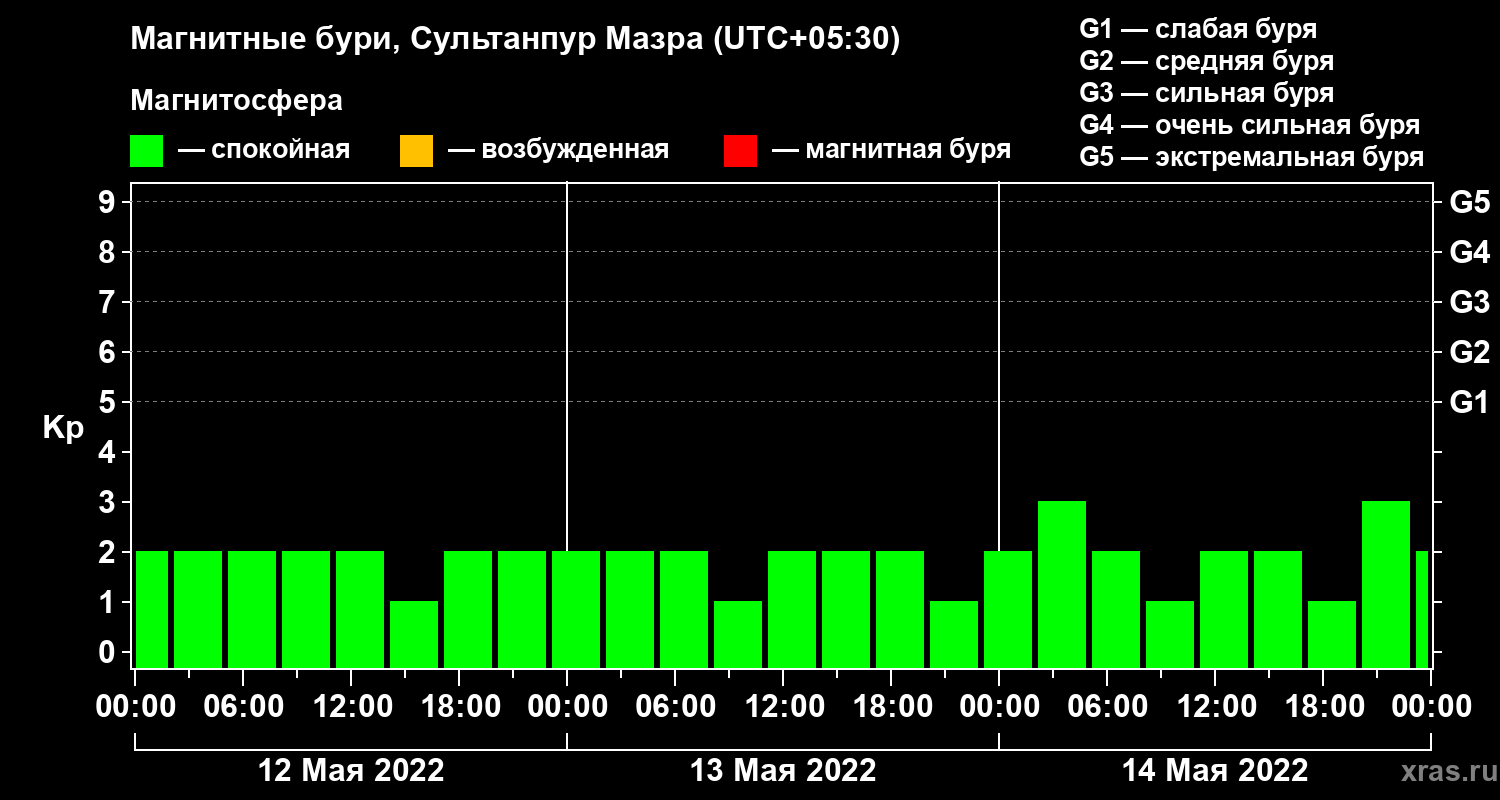Click the Kp 1 bar after 18:00 on 14 May

tap(1332, 634)
